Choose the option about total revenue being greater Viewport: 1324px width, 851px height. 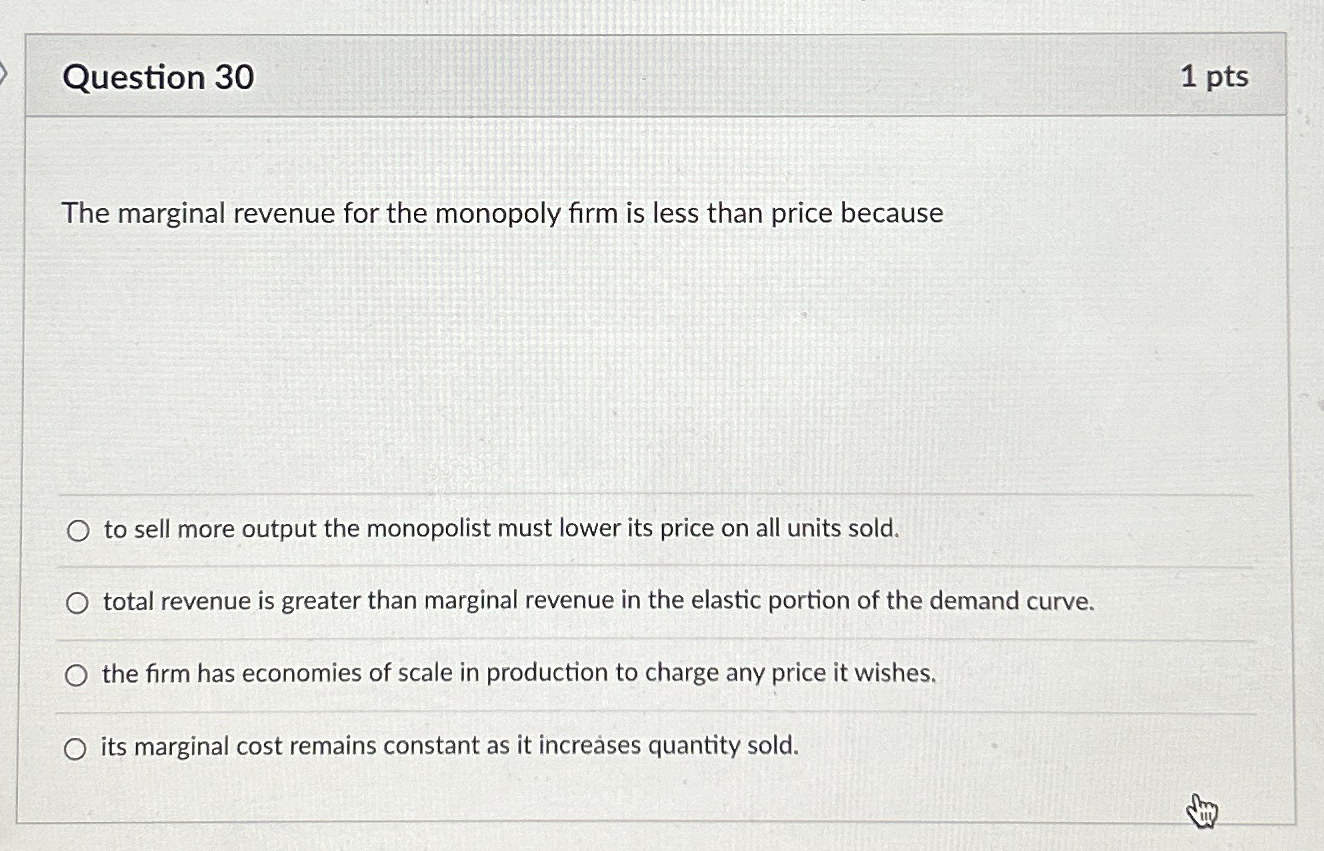tap(77, 602)
